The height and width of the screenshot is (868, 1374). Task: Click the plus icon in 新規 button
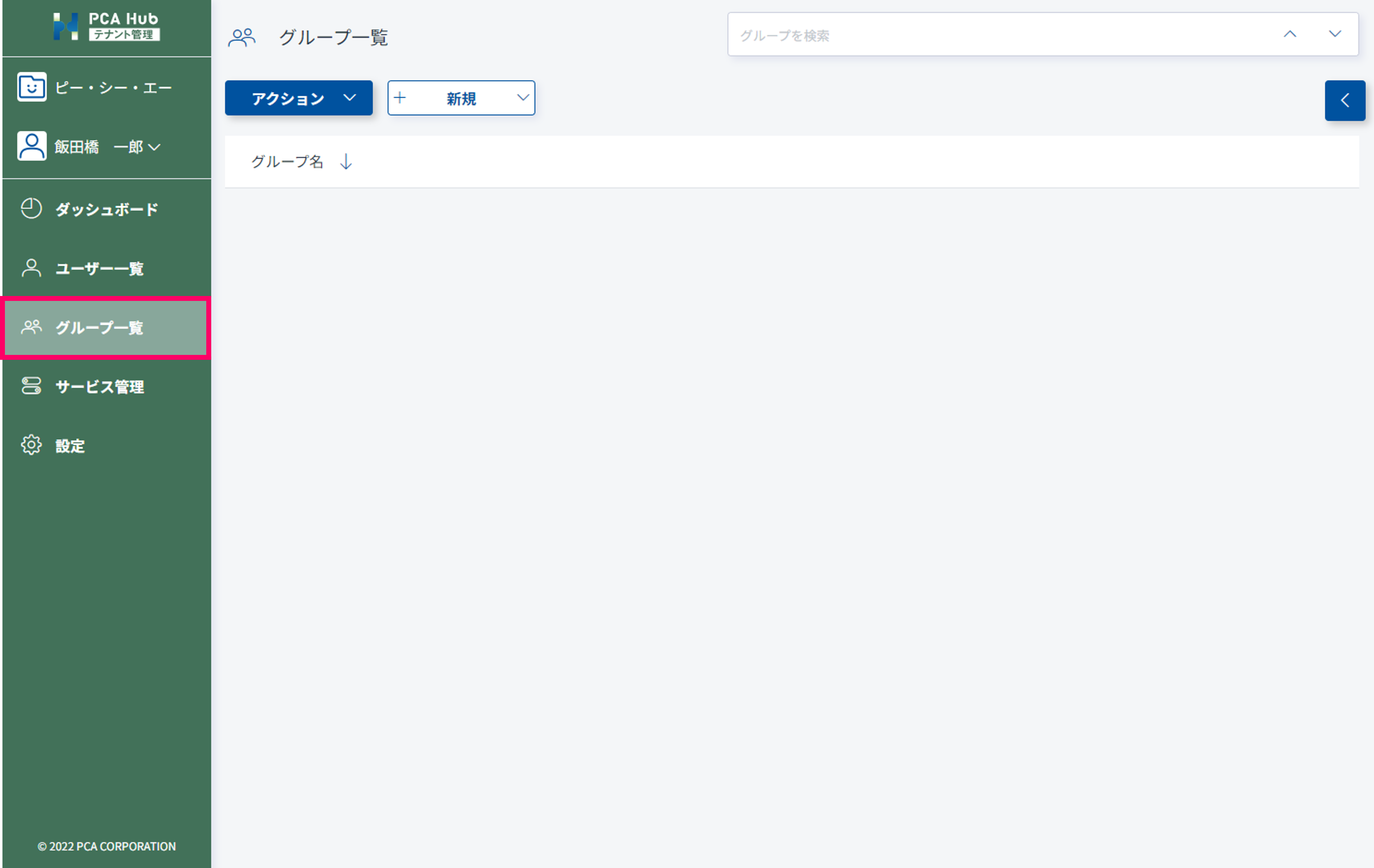point(400,98)
